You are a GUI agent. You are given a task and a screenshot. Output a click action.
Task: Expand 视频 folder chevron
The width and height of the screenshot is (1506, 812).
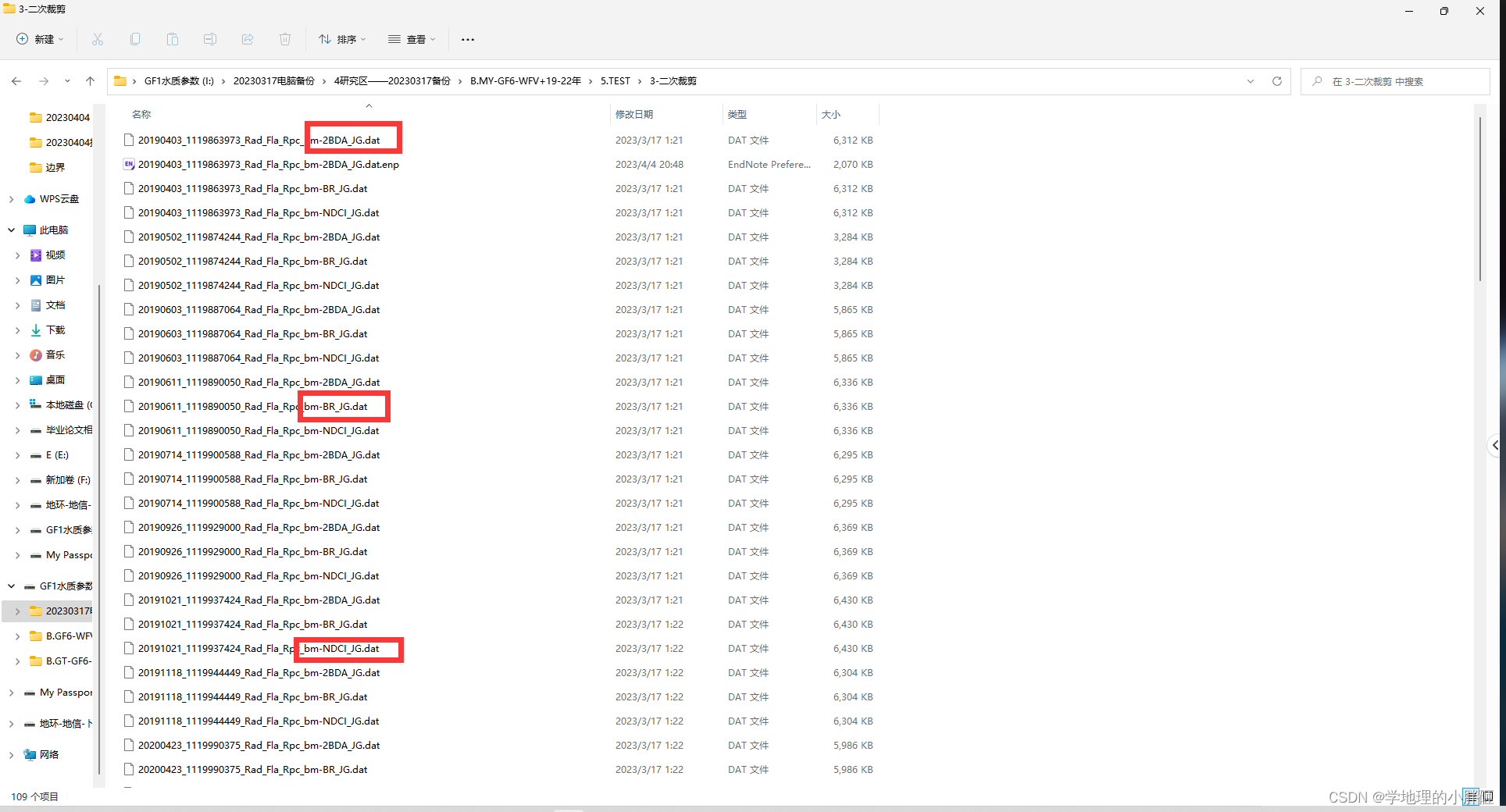coord(17,255)
